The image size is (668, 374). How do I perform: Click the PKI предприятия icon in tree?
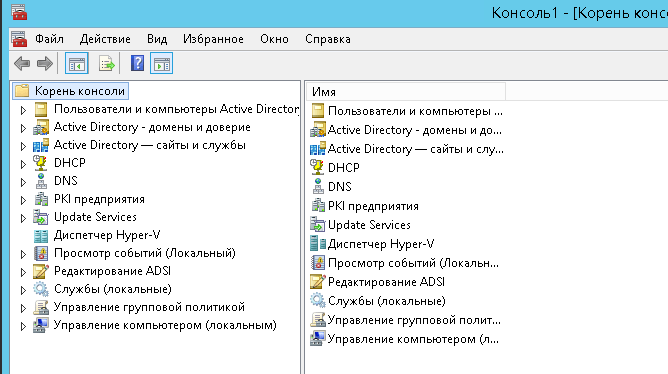point(41,199)
